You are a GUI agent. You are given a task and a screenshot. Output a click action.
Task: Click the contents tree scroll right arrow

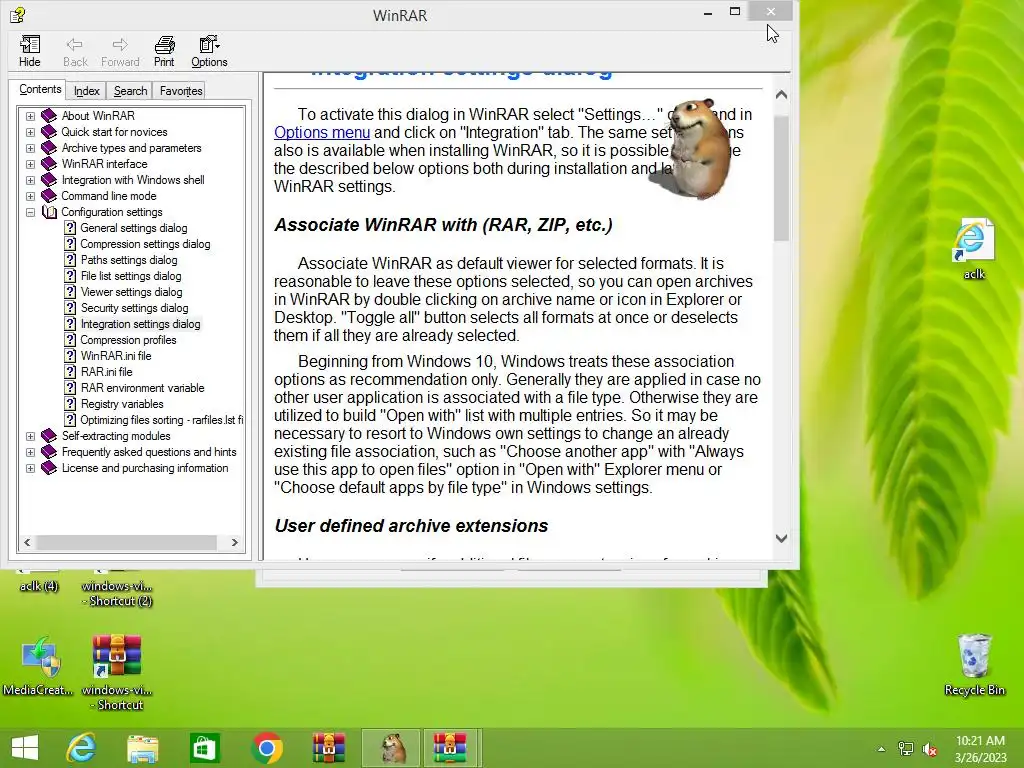click(x=234, y=543)
